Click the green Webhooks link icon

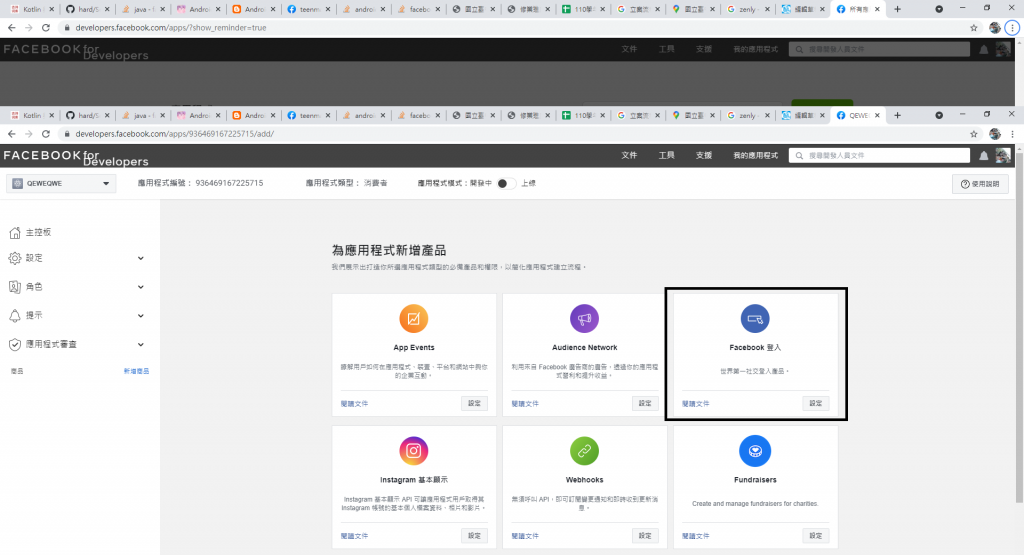click(x=584, y=451)
